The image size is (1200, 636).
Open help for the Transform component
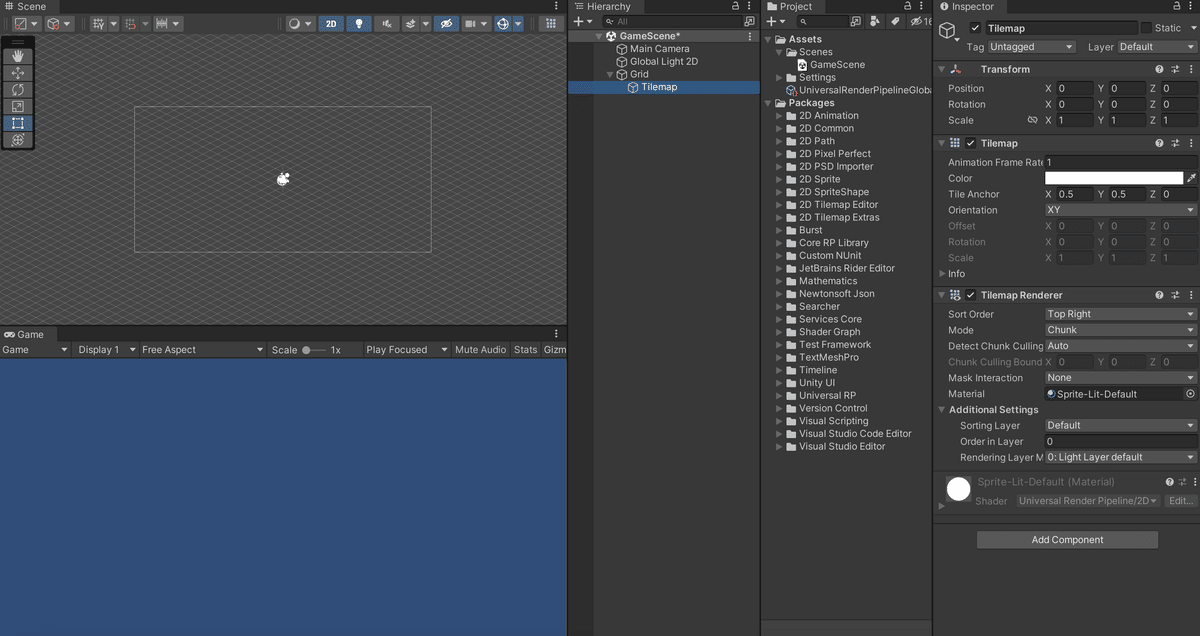tap(1159, 69)
